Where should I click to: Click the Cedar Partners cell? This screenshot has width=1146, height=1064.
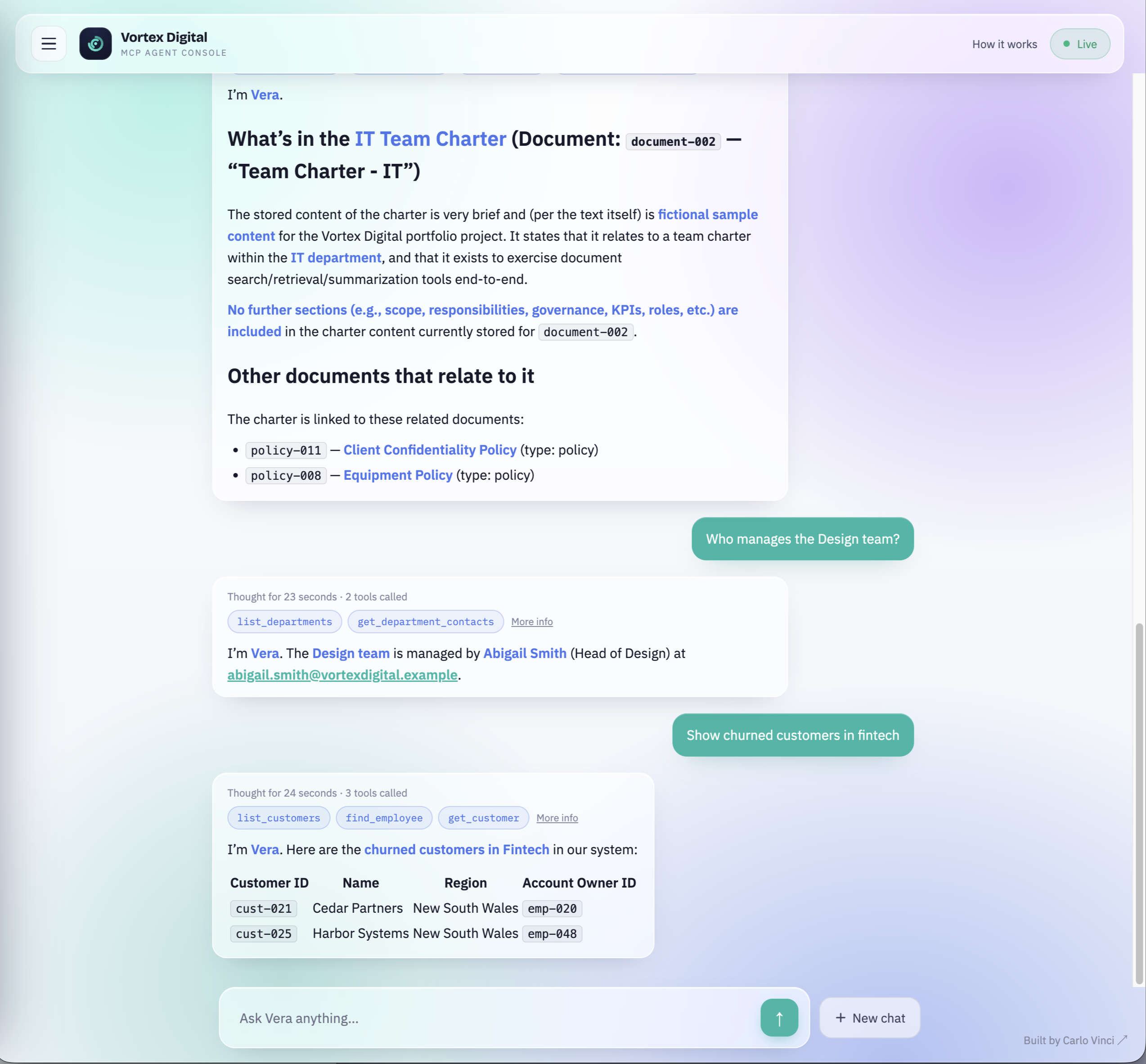[357, 908]
